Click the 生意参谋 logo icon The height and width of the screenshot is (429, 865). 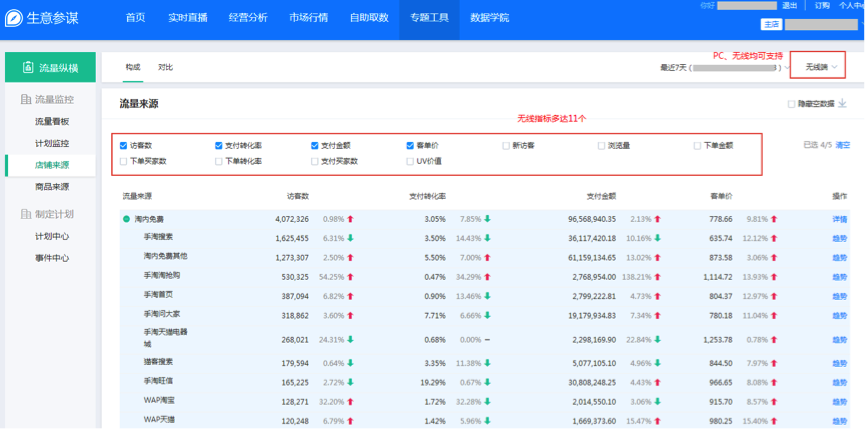coord(14,18)
